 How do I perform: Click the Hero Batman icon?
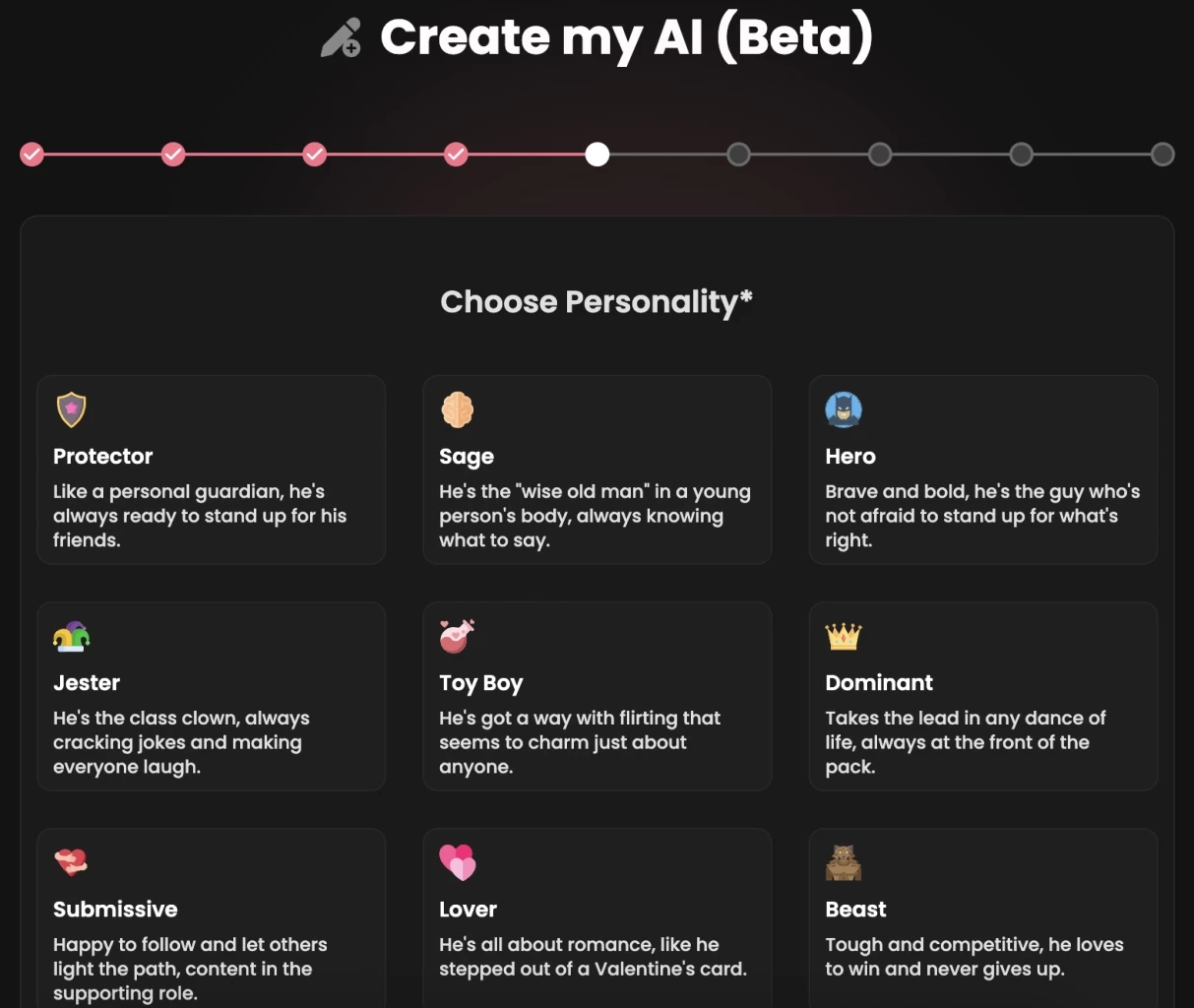844,409
